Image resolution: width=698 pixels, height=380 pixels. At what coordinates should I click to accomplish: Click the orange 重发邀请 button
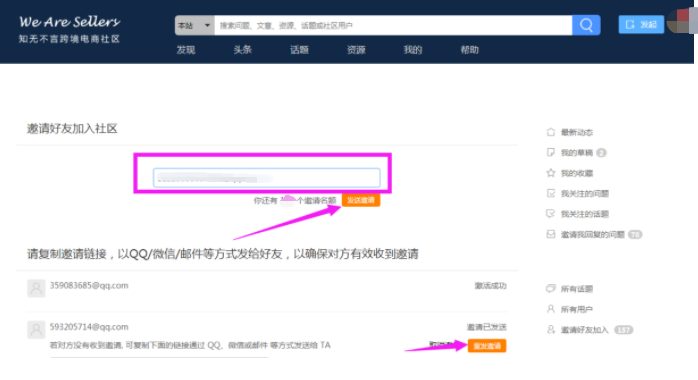487,346
